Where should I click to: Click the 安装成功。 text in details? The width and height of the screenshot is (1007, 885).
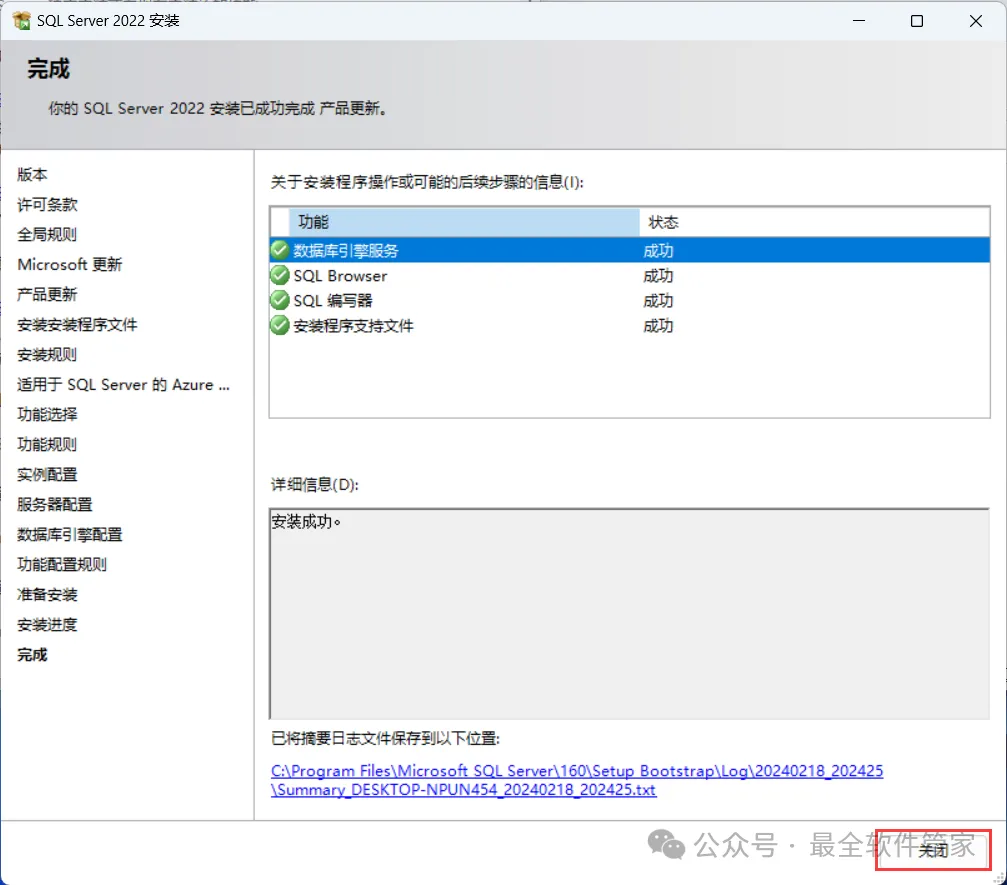pyautogui.click(x=306, y=521)
